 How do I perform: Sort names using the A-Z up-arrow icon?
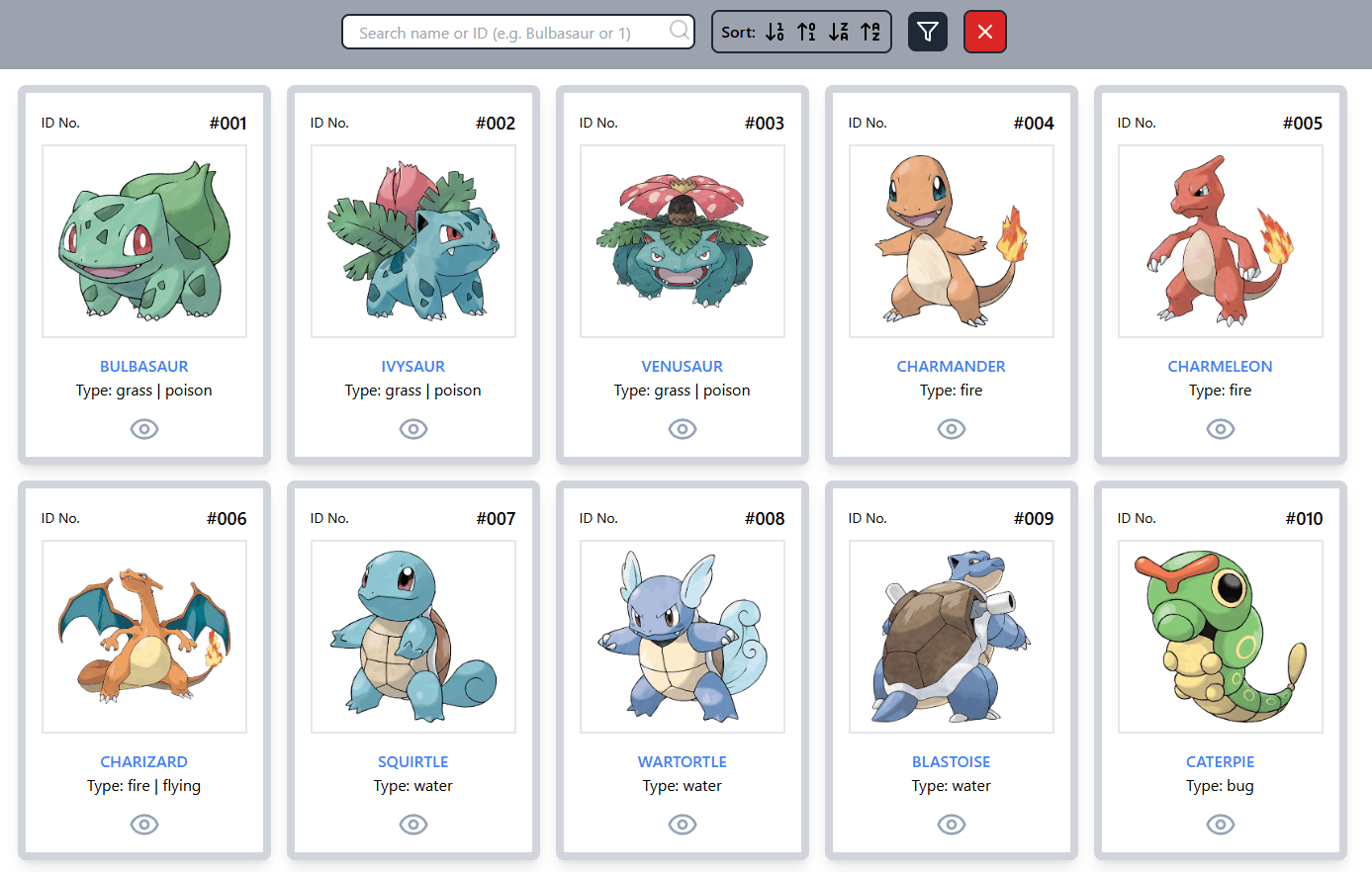[870, 32]
